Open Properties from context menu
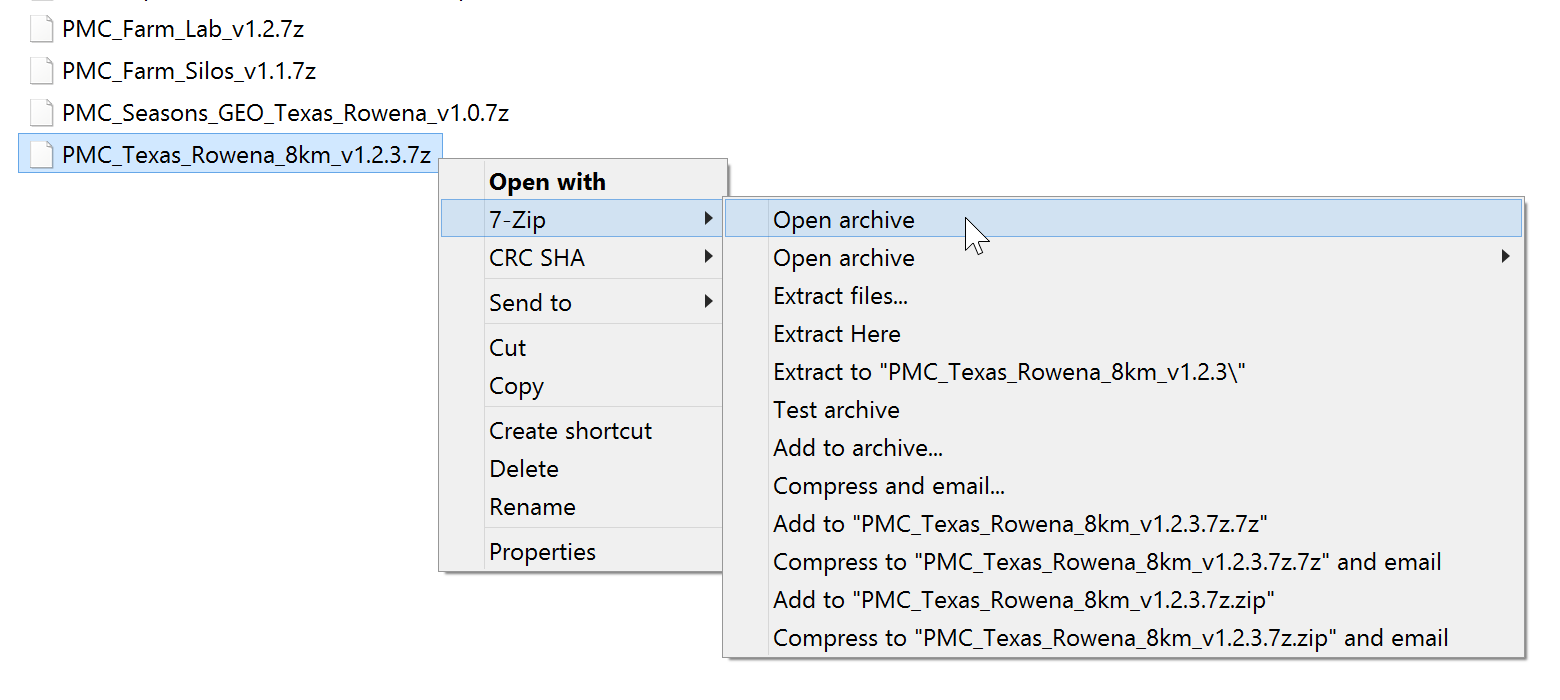The height and width of the screenshot is (700, 1560). click(x=581, y=552)
